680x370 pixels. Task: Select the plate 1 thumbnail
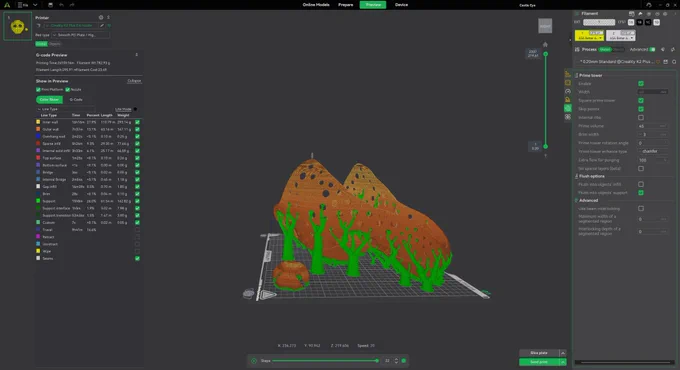coord(18,26)
